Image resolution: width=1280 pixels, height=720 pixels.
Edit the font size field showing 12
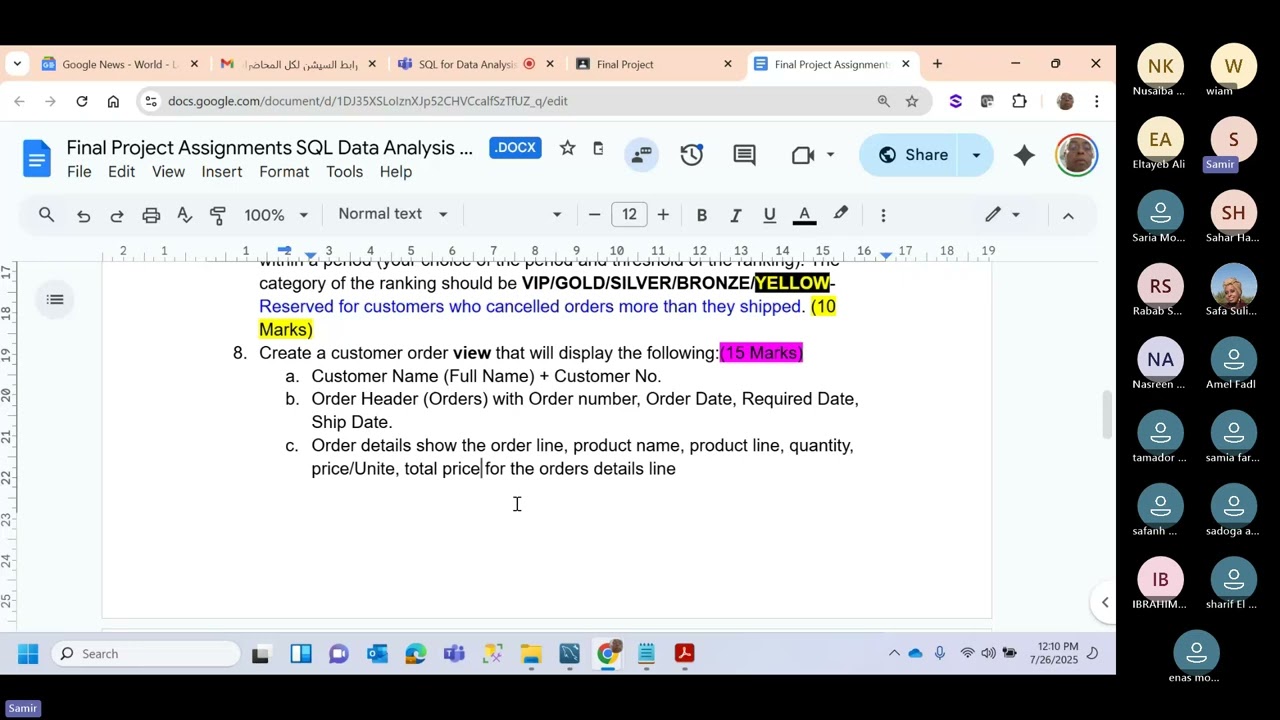click(629, 215)
